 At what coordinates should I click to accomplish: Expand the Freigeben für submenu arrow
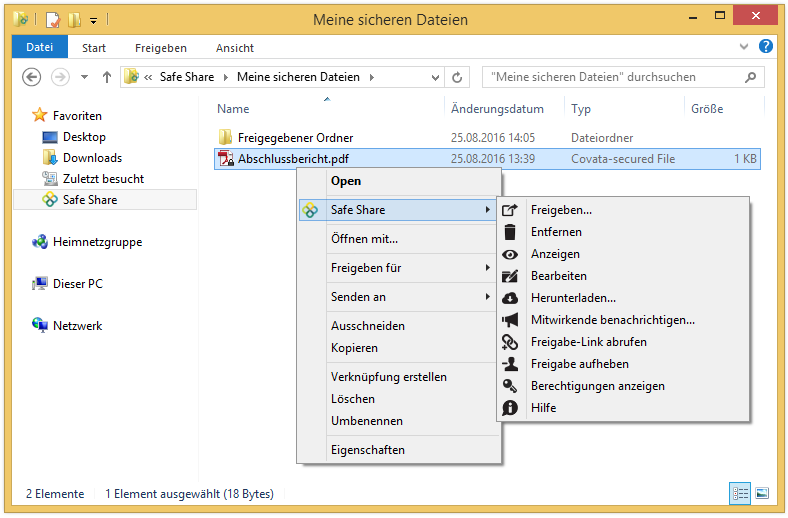[x=487, y=268]
